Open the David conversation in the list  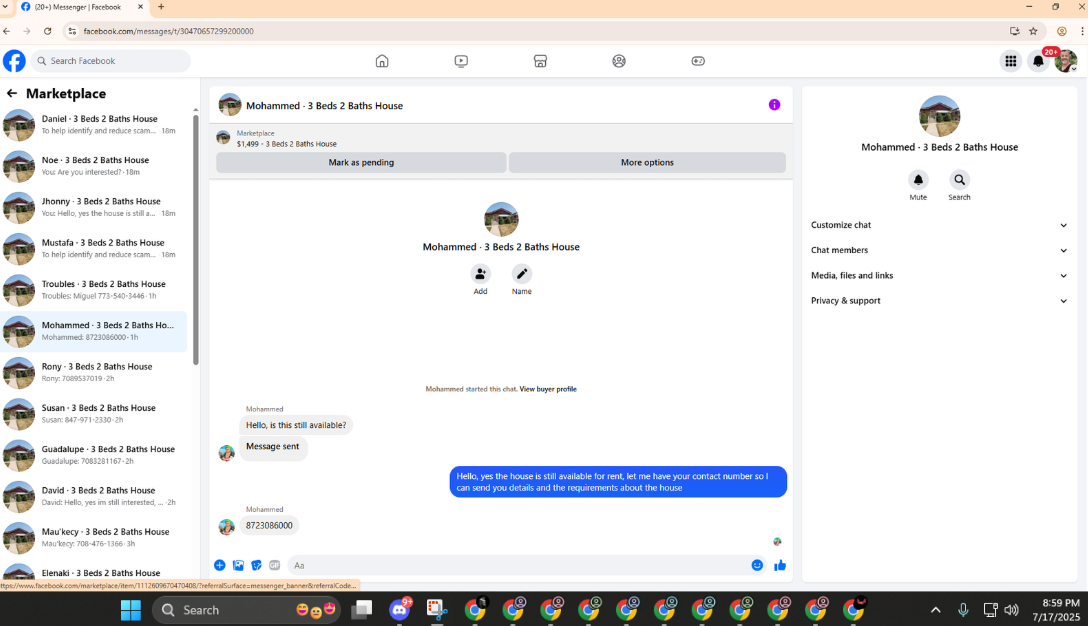(x=94, y=496)
